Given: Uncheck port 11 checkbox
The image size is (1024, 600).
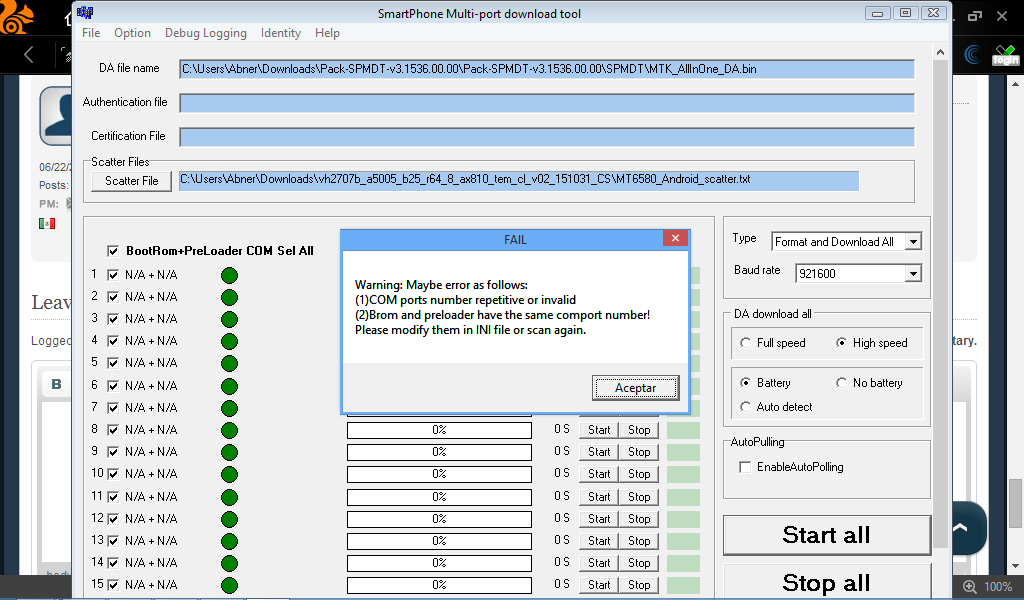Looking at the screenshot, I should [x=113, y=497].
